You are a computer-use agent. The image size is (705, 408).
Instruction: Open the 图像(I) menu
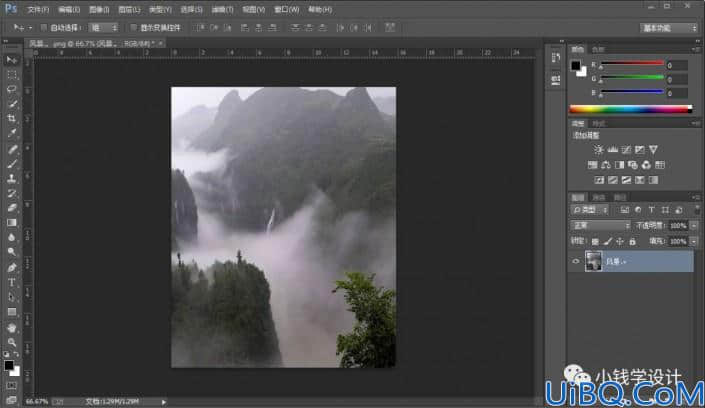point(99,9)
